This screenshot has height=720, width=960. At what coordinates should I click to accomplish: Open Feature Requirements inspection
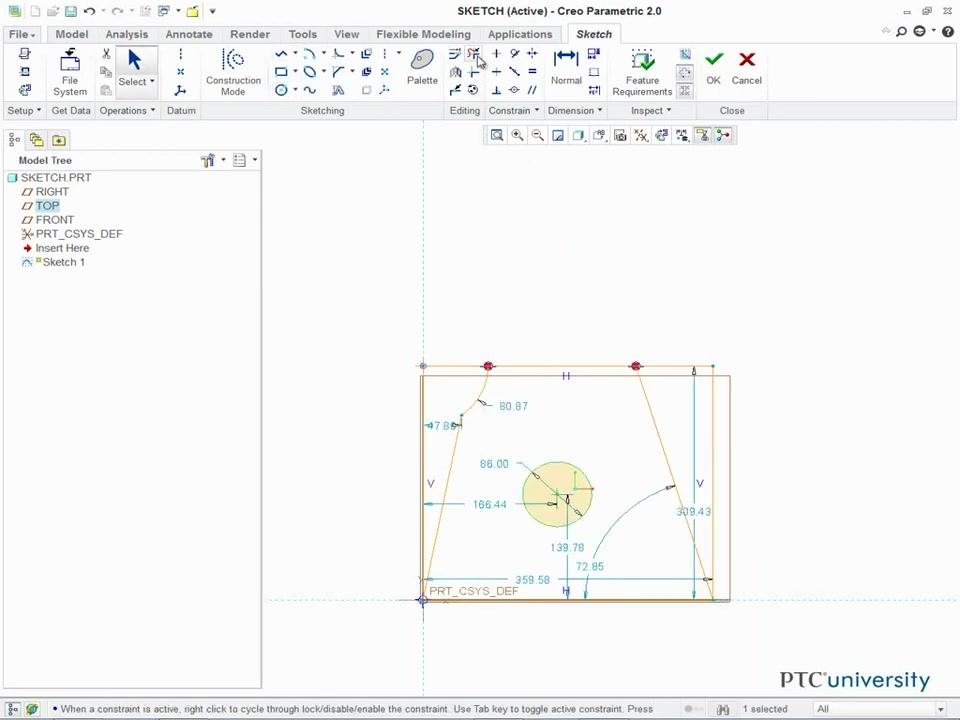pyautogui.click(x=642, y=73)
